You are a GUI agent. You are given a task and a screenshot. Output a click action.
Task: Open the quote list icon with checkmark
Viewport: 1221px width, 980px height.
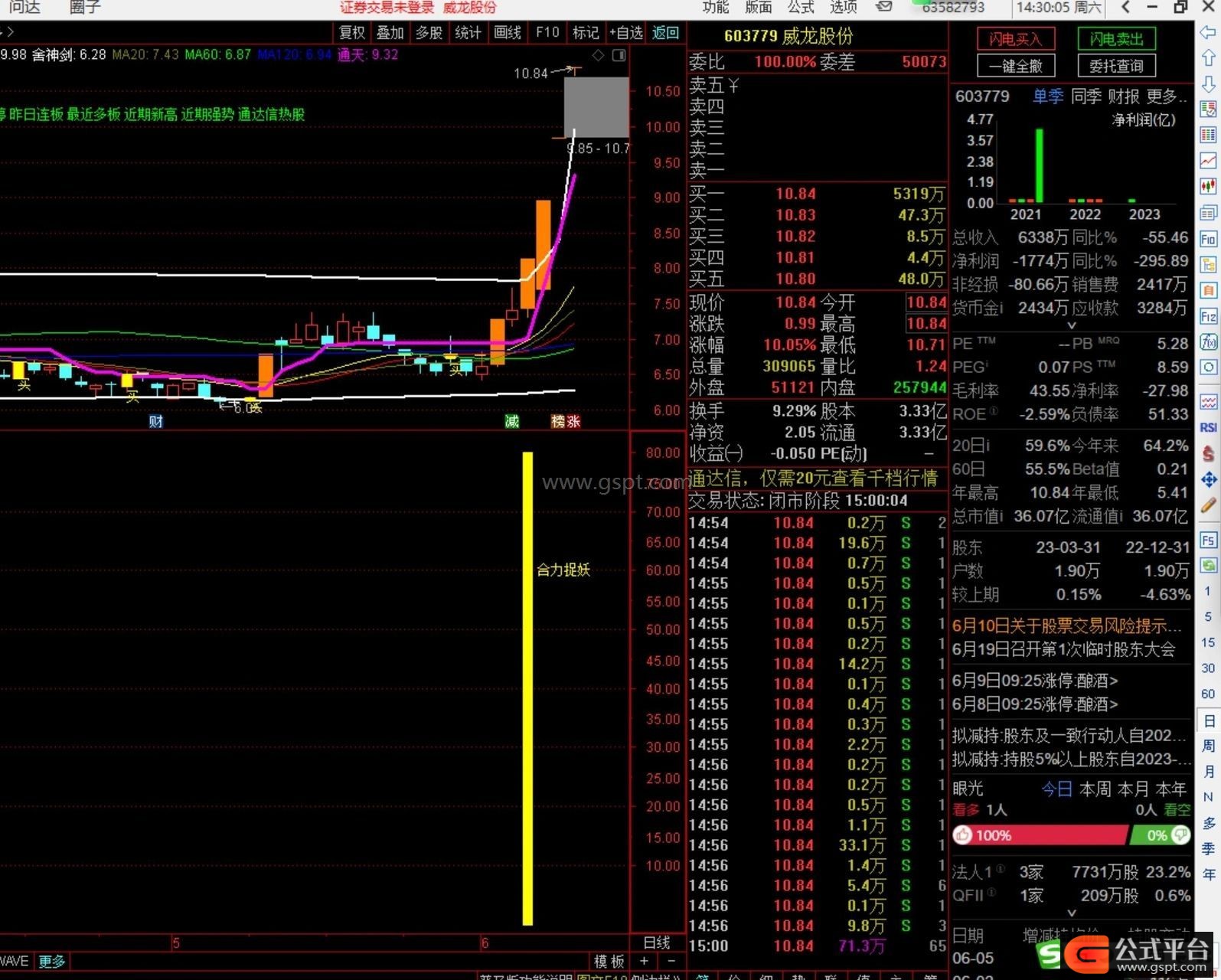coord(1208,109)
